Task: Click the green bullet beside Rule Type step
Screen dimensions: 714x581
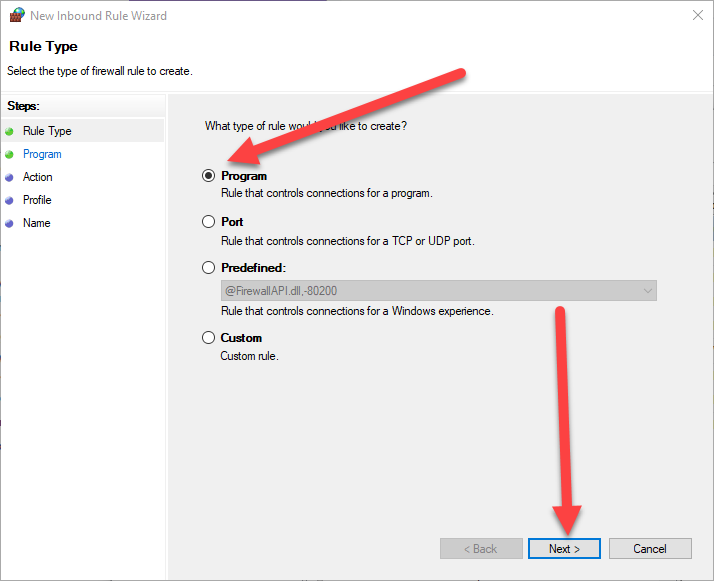Action: pos(10,131)
